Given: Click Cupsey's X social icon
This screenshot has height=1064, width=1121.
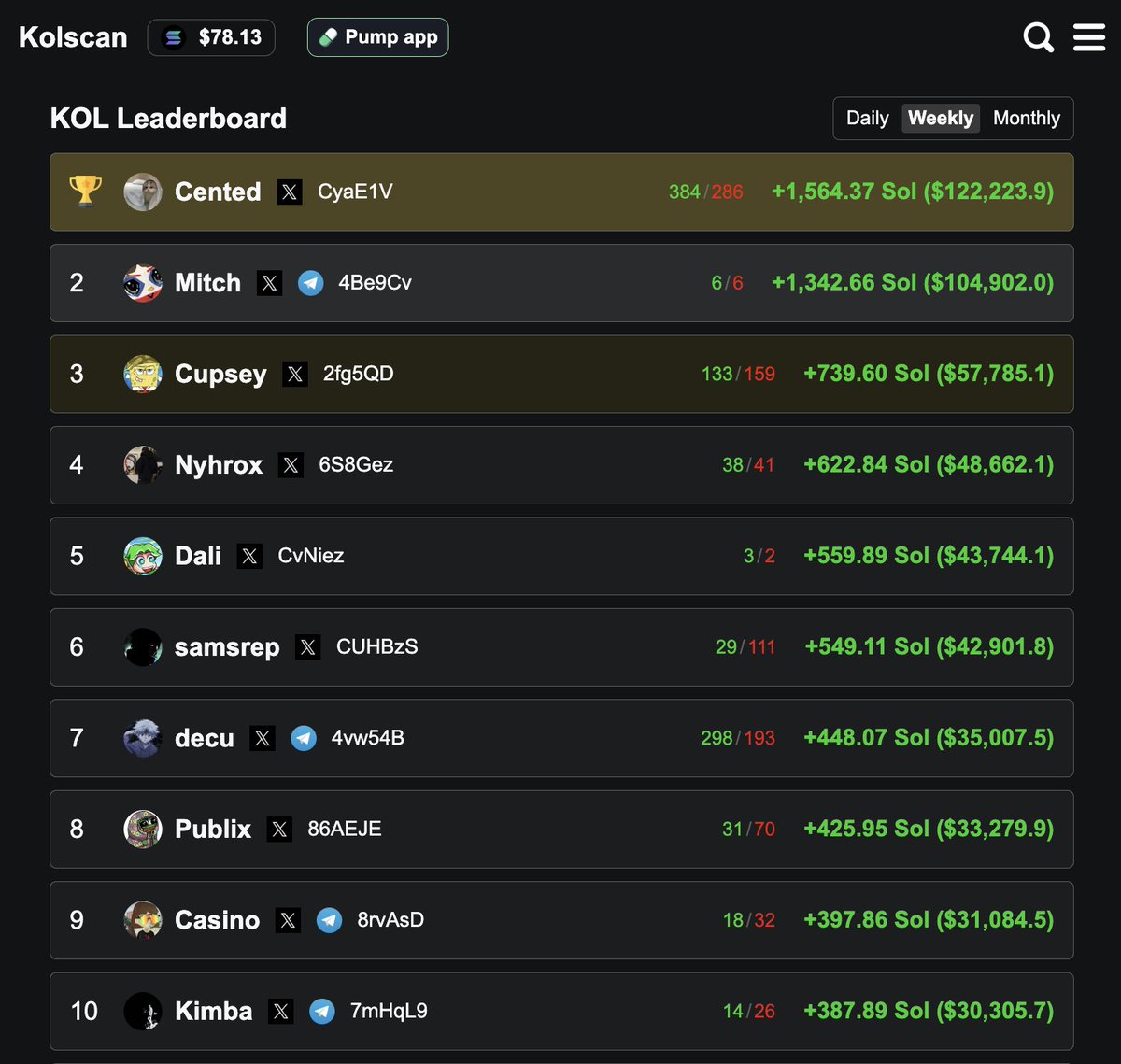Looking at the screenshot, I should click(x=295, y=375).
